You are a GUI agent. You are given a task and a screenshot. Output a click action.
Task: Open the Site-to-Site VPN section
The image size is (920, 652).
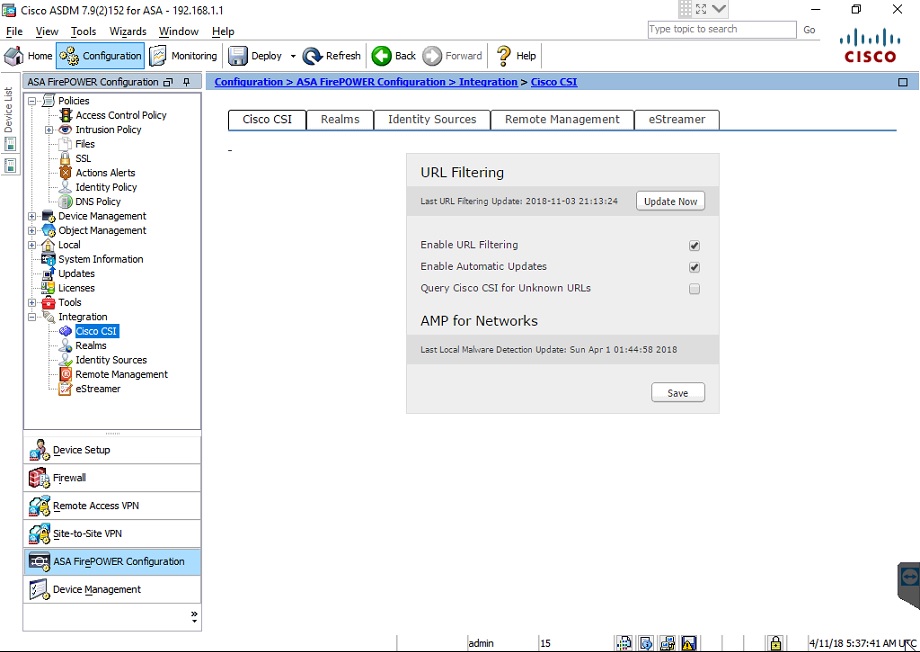pyautogui.click(x=112, y=533)
